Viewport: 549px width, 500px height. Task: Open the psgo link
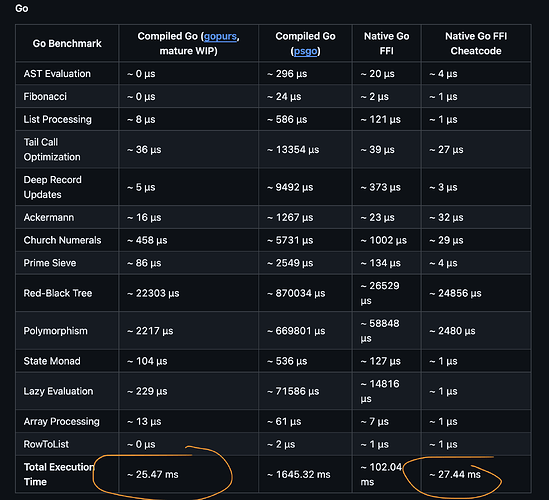305,51
